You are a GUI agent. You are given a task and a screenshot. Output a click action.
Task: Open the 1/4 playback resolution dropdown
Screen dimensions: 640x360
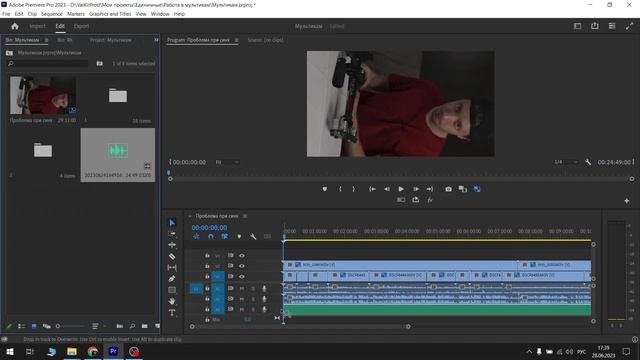(x=566, y=162)
